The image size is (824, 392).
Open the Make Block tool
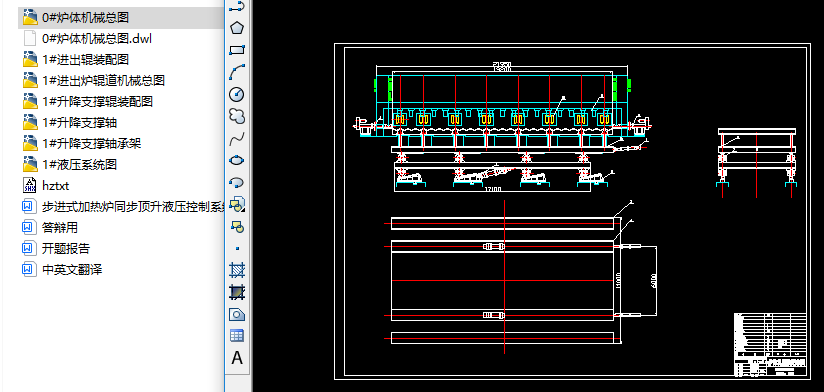click(238, 226)
